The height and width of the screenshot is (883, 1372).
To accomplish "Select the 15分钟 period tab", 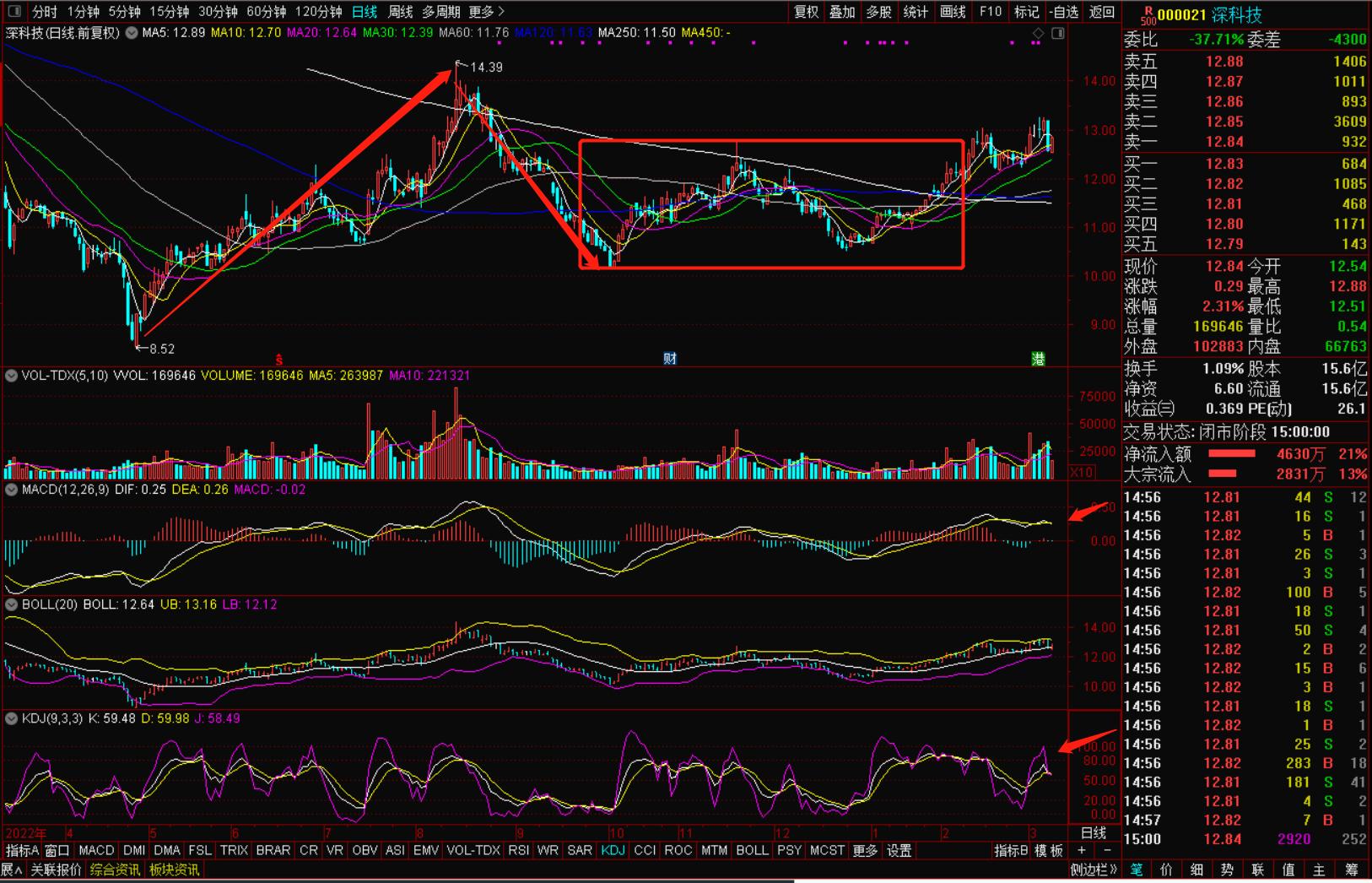I will [x=170, y=12].
